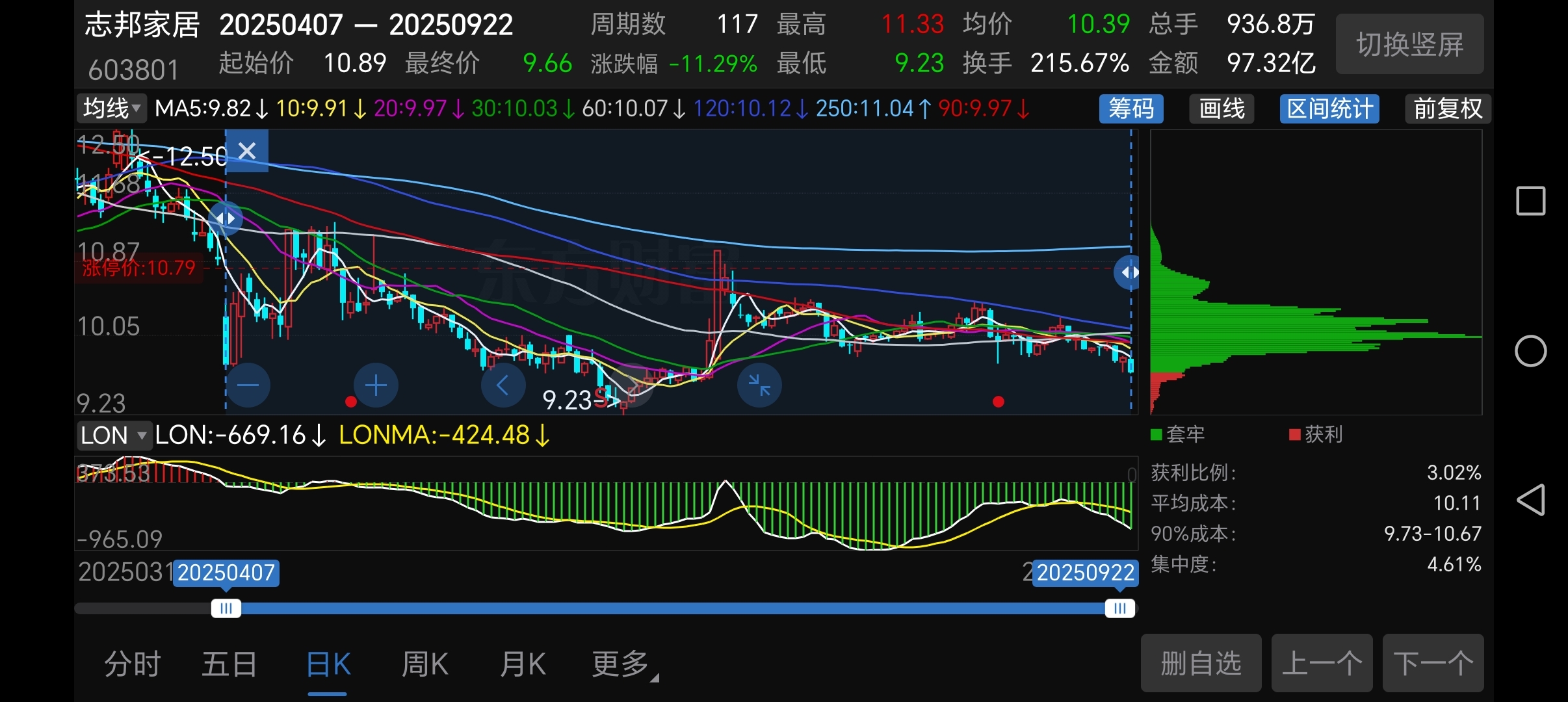Open the 更多 period menu
This screenshot has width=1568, height=702.
625,664
